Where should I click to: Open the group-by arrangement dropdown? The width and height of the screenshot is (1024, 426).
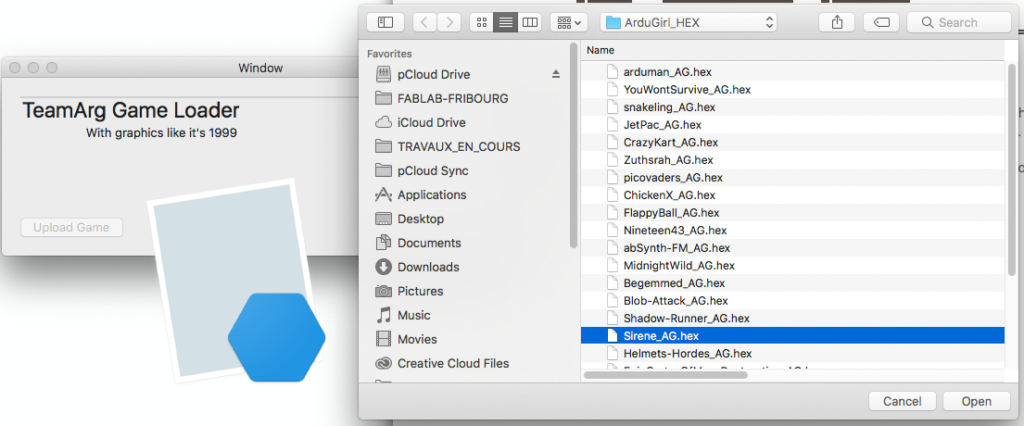point(569,22)
